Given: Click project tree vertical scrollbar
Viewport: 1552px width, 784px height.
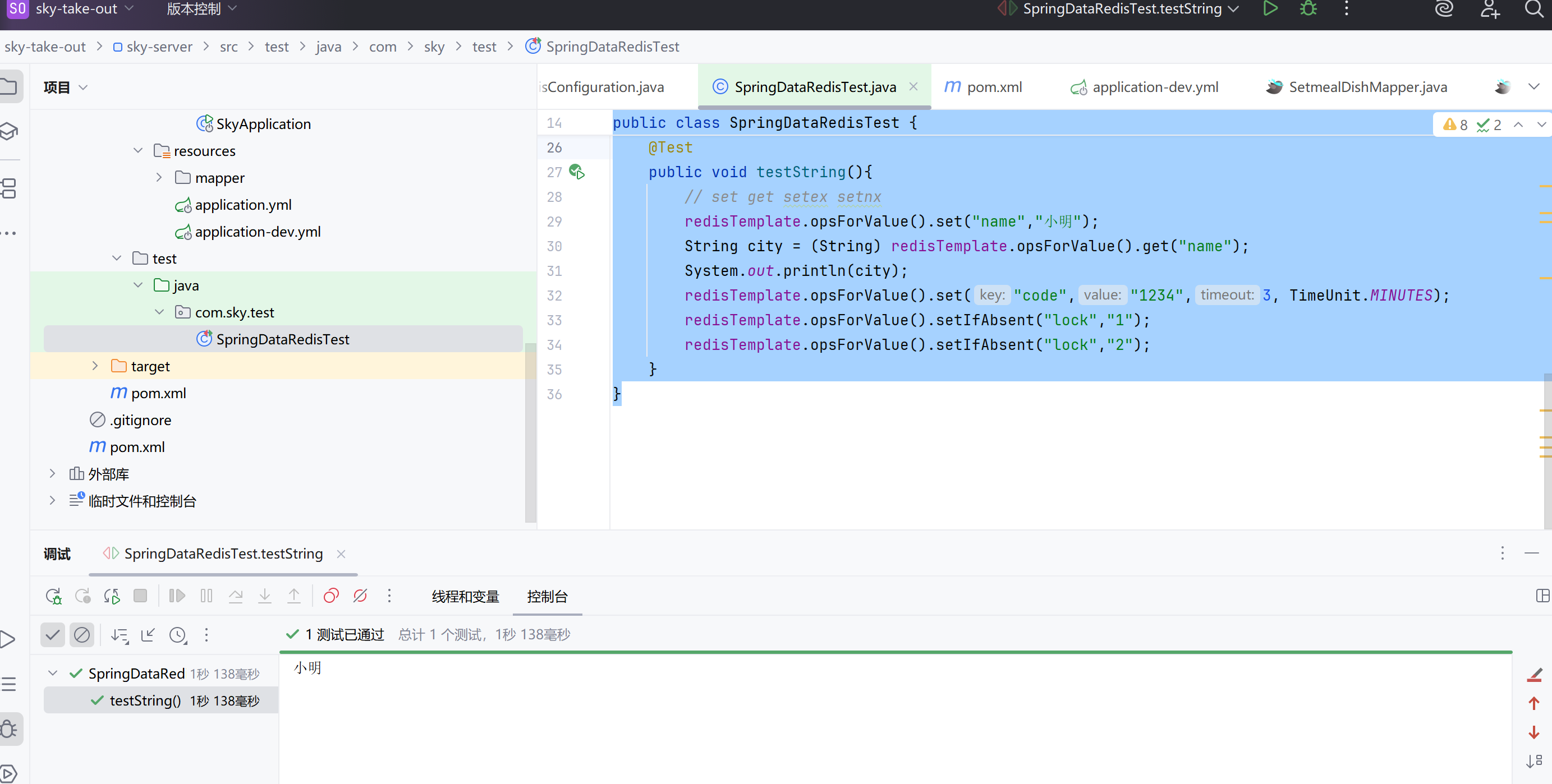Looking at the screenshot, I should tap(530, 432).
